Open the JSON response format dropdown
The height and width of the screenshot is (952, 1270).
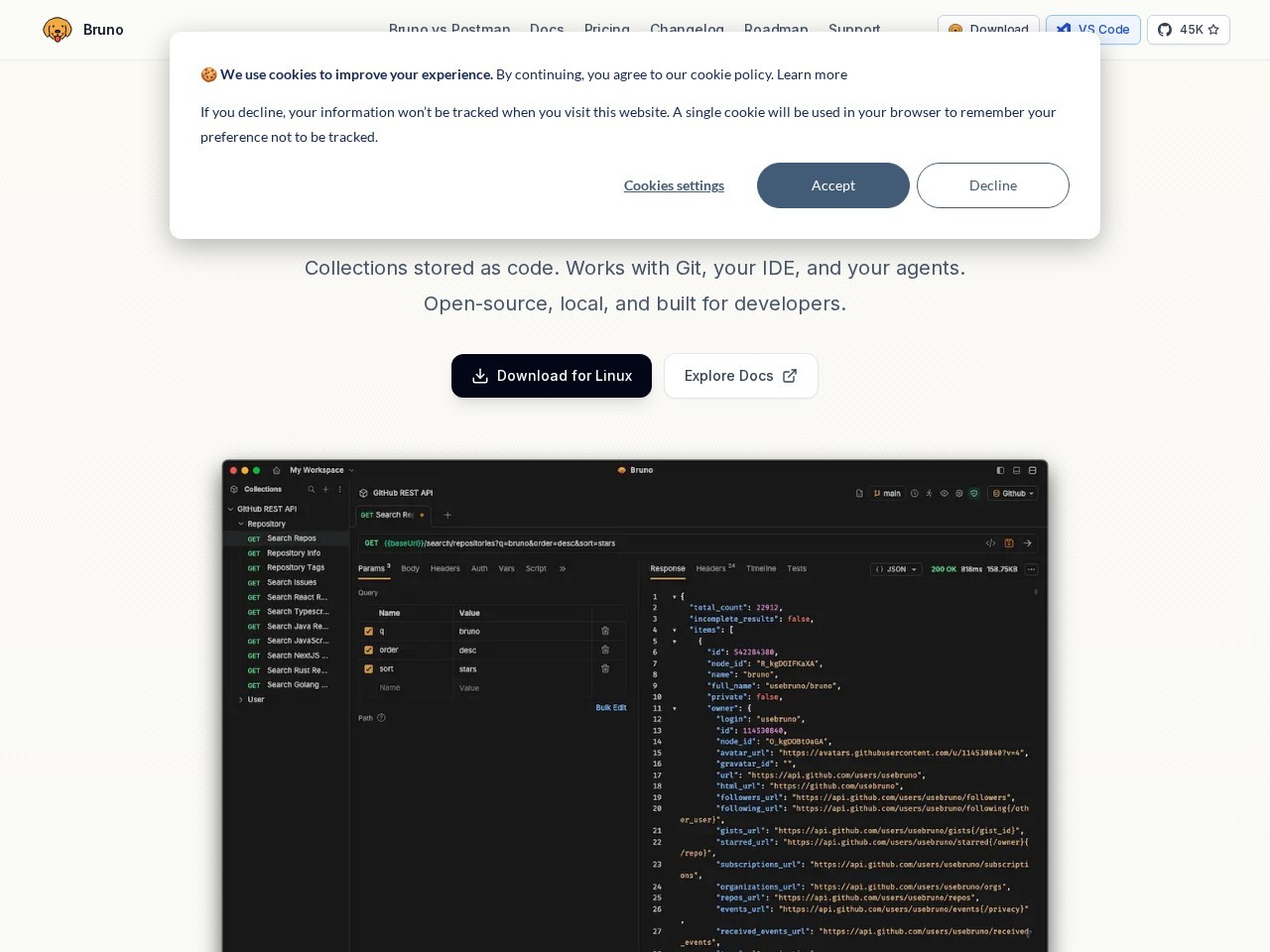[x=896, y=569]
